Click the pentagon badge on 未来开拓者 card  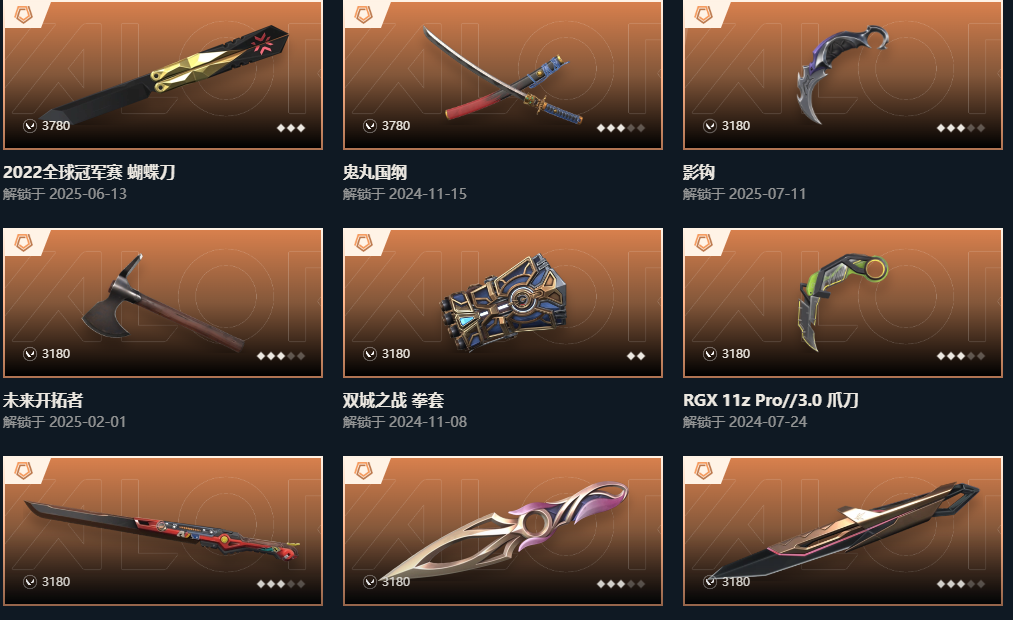[24, 242]
